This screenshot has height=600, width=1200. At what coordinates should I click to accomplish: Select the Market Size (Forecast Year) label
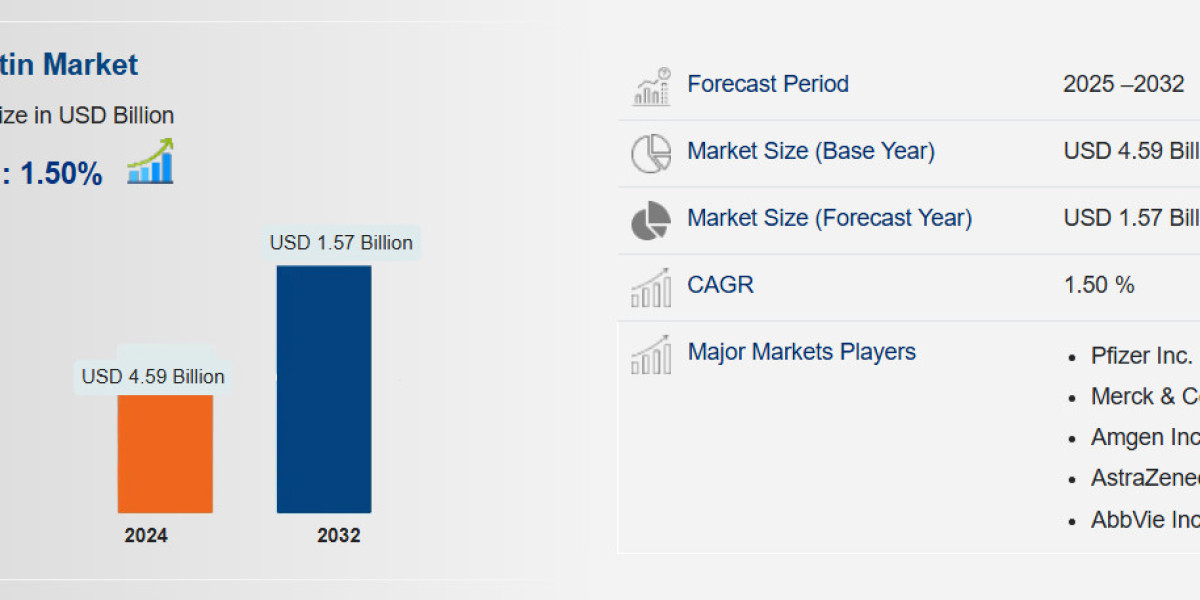[829, 218]
